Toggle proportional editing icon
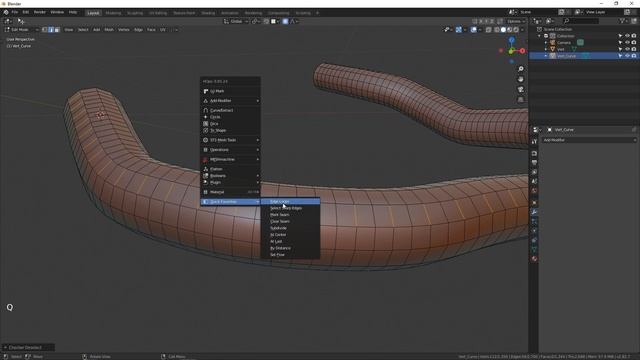 285,21
